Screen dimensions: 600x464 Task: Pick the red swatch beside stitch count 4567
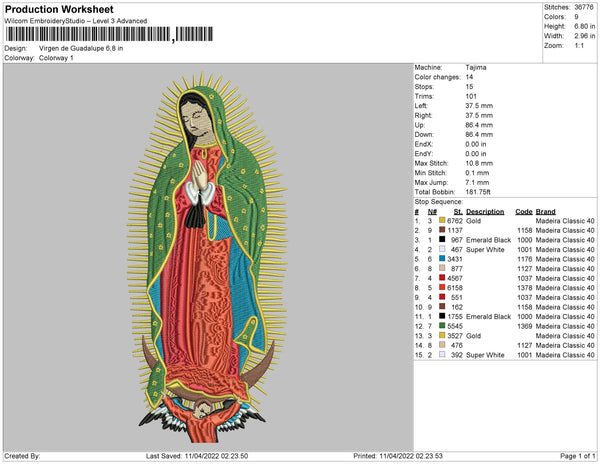point(442,278)
